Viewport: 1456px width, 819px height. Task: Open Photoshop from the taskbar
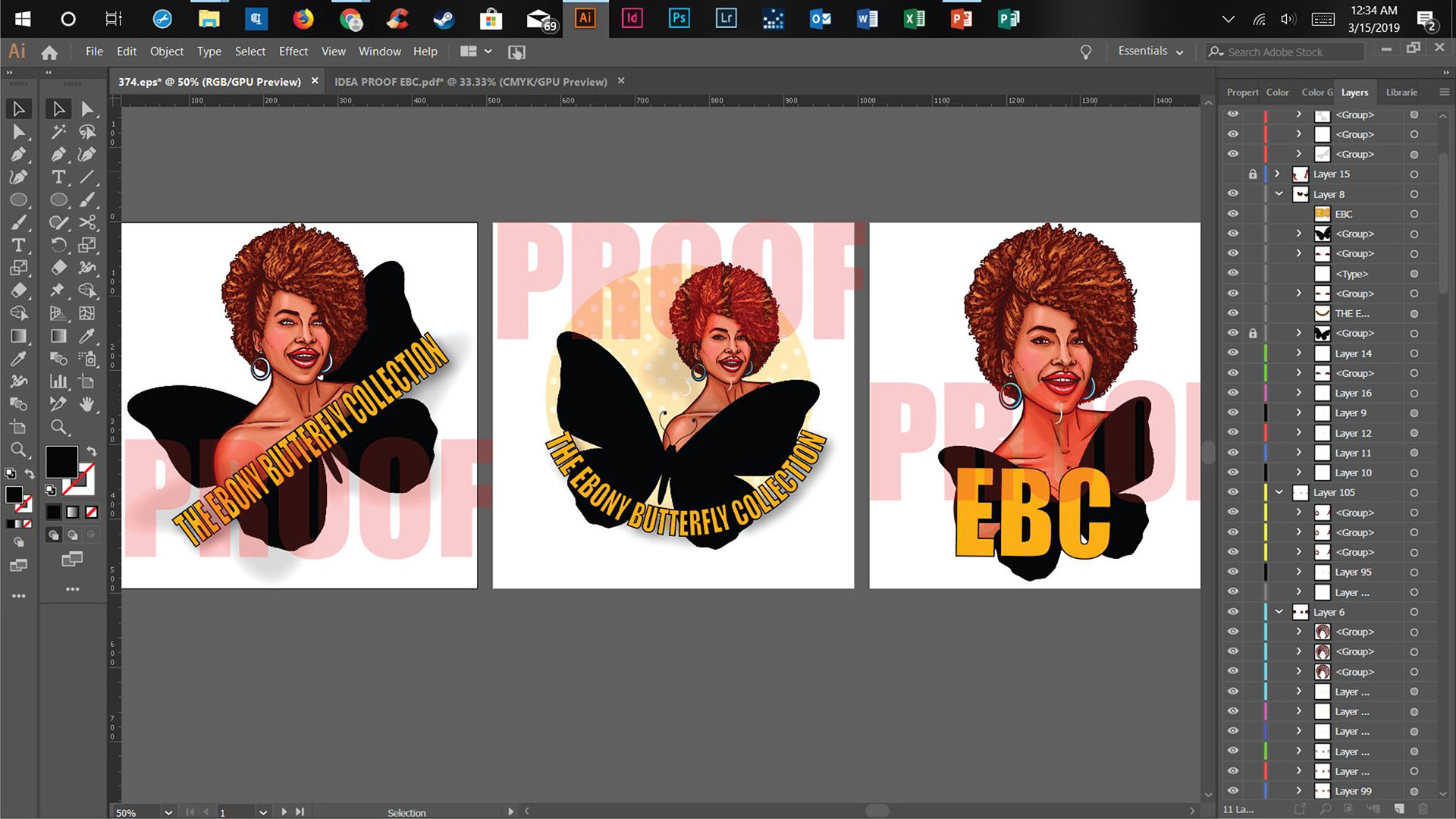(679, 18)
